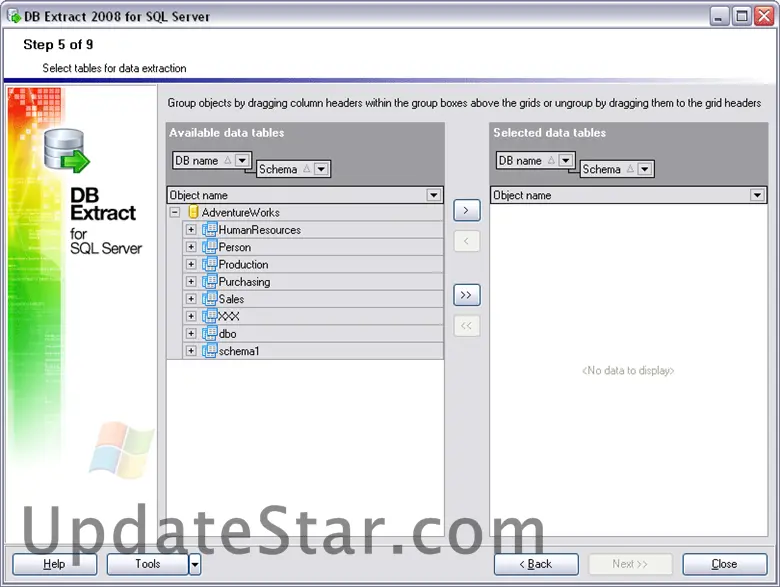Image resolution: width=780 pixels, height=587 pixels.
Task: Expand the Purchasing schema node
Action: pyautogui.click(x=191, y=282)
